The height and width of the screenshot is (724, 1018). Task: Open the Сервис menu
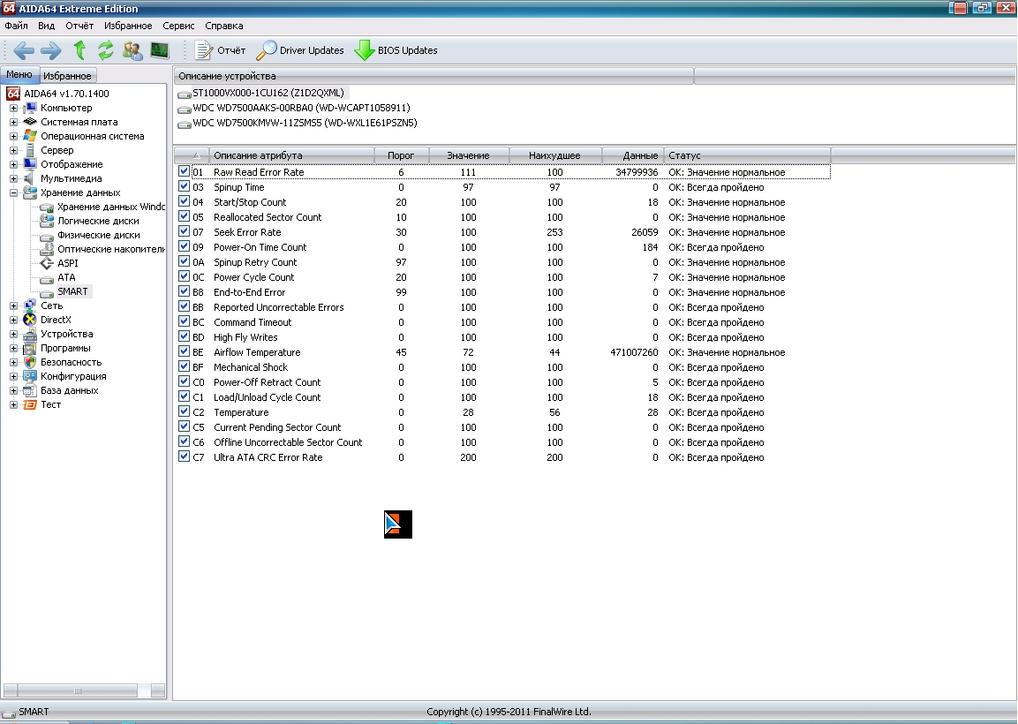point(179,26)
